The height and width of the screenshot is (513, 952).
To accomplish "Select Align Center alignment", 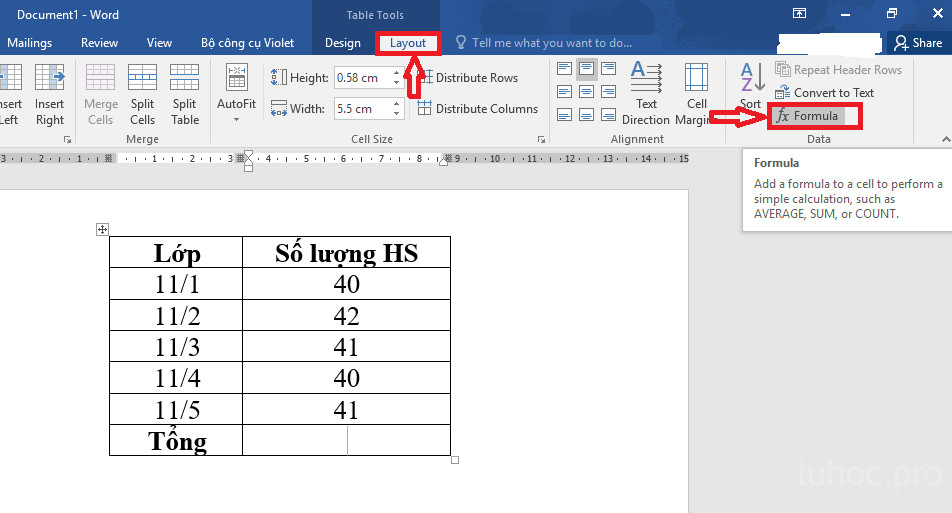I will pyautogui.click(x=586, y=92).
